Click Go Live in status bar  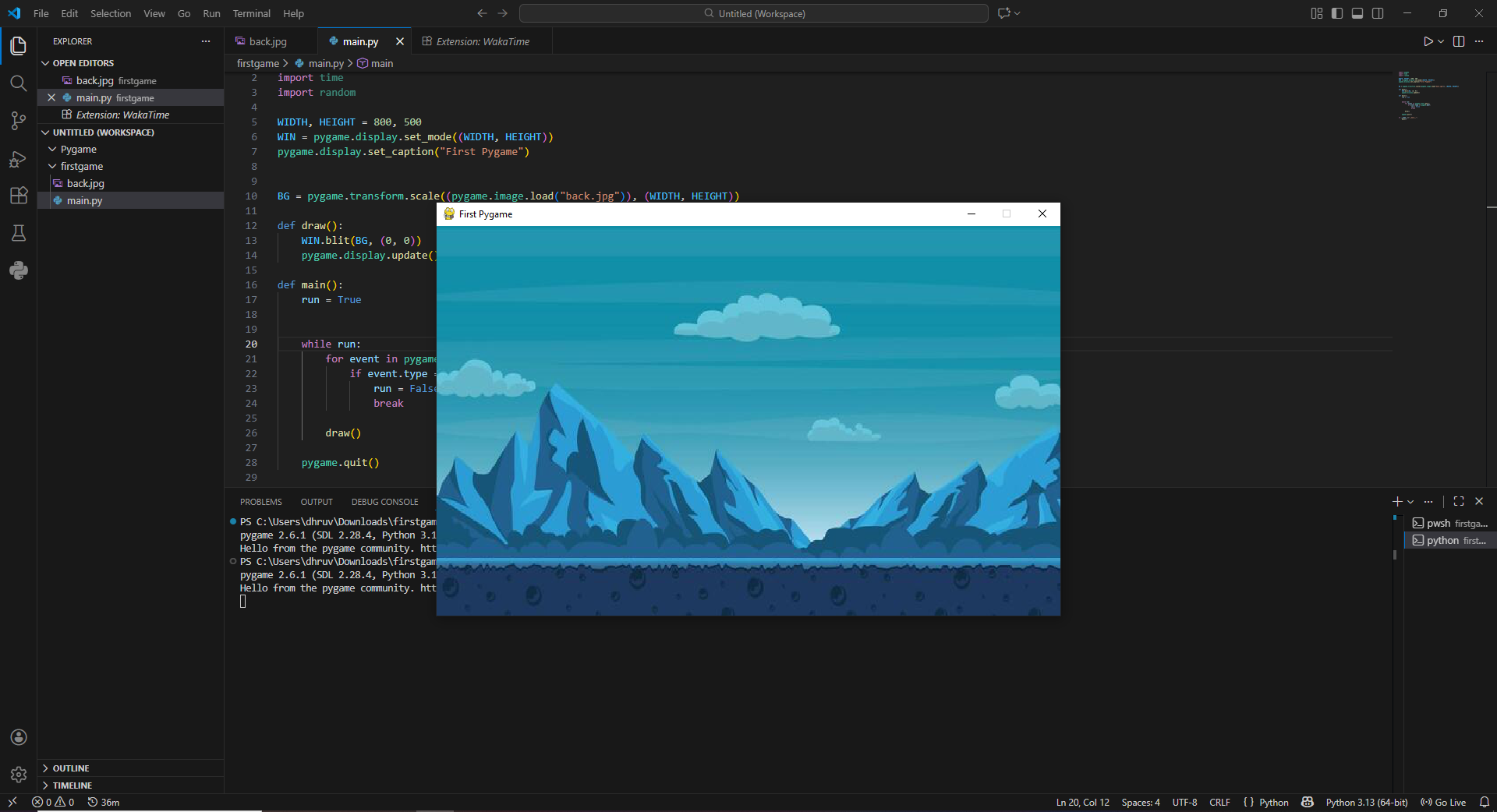[x=1443, y=803]
